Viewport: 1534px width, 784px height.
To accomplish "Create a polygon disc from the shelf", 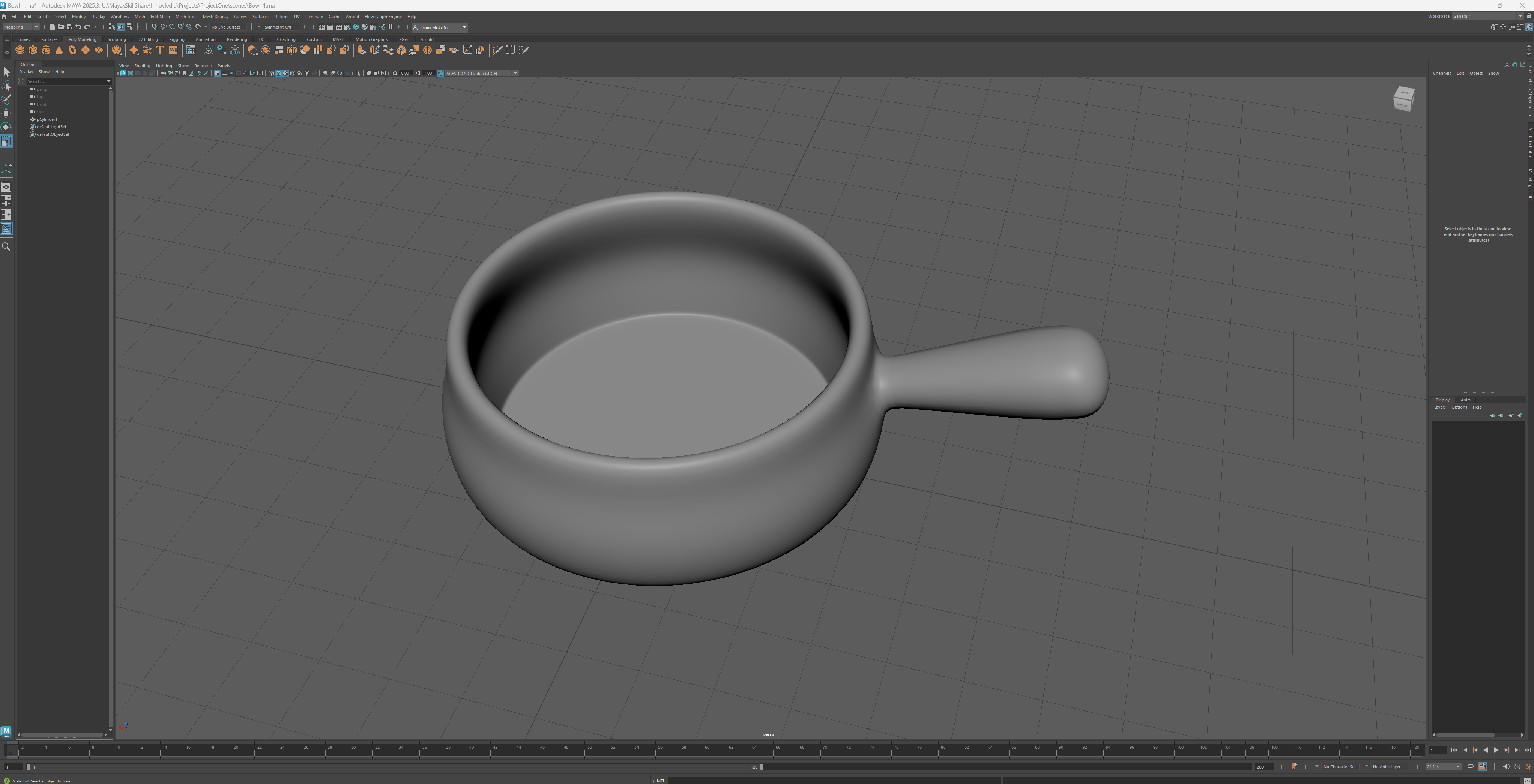I will tap(98, 50).
